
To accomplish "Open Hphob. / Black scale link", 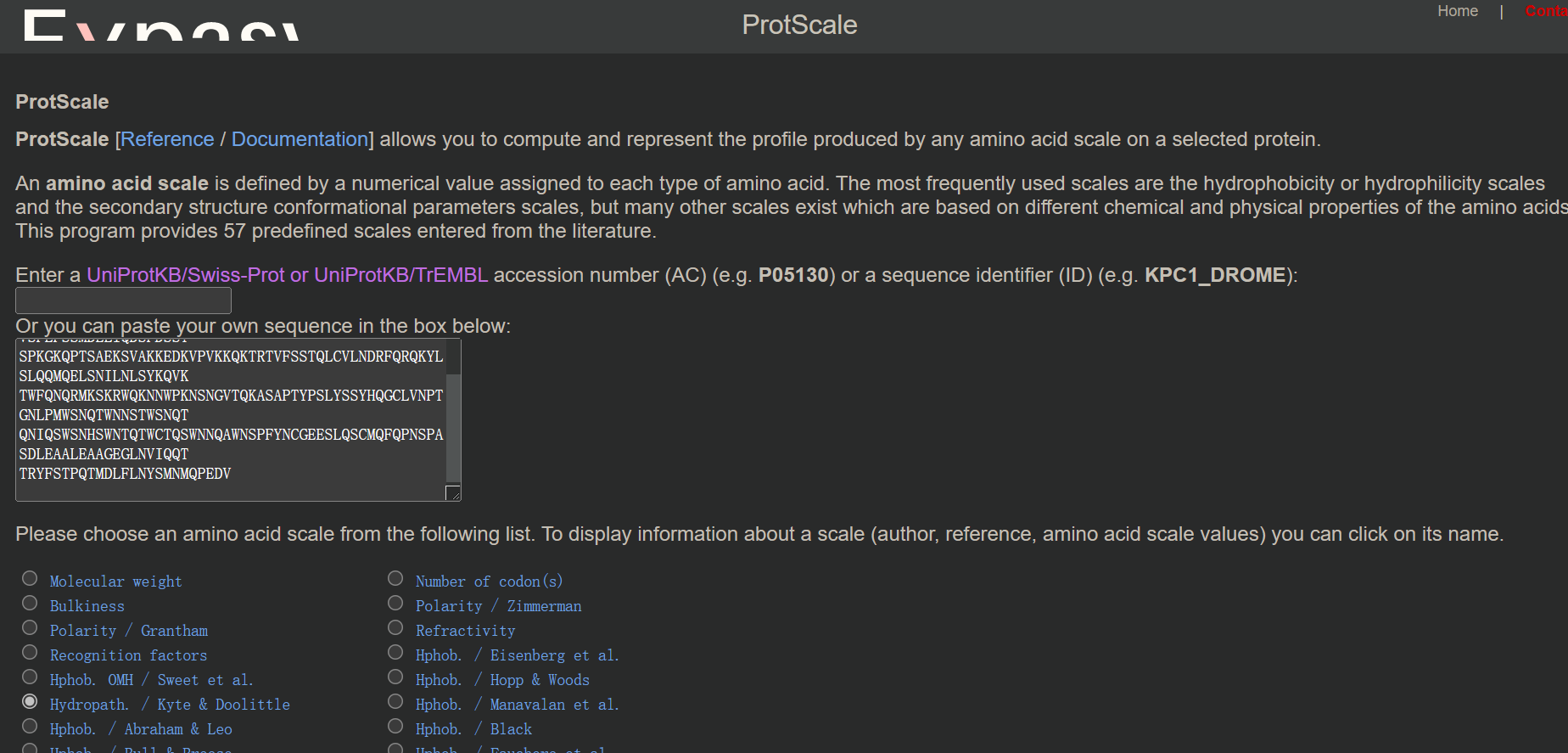I will coord(474,729).
